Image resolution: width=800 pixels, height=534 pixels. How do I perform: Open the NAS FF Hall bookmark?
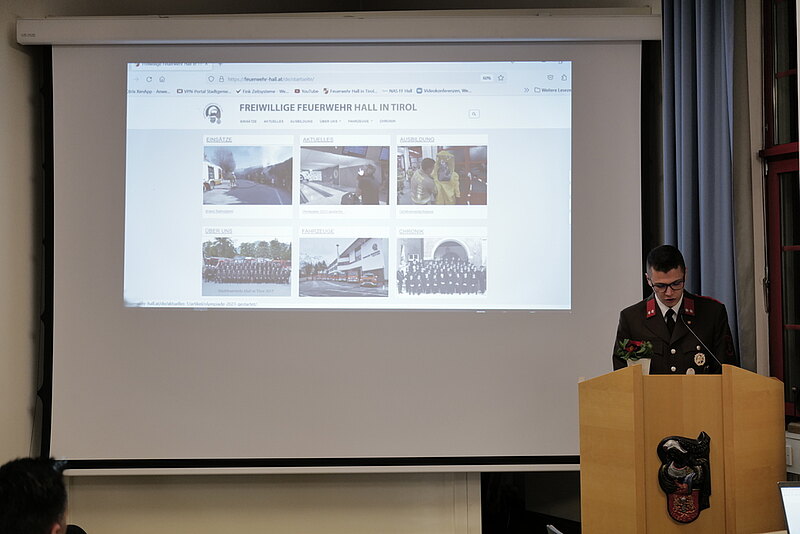click(397, 91)
